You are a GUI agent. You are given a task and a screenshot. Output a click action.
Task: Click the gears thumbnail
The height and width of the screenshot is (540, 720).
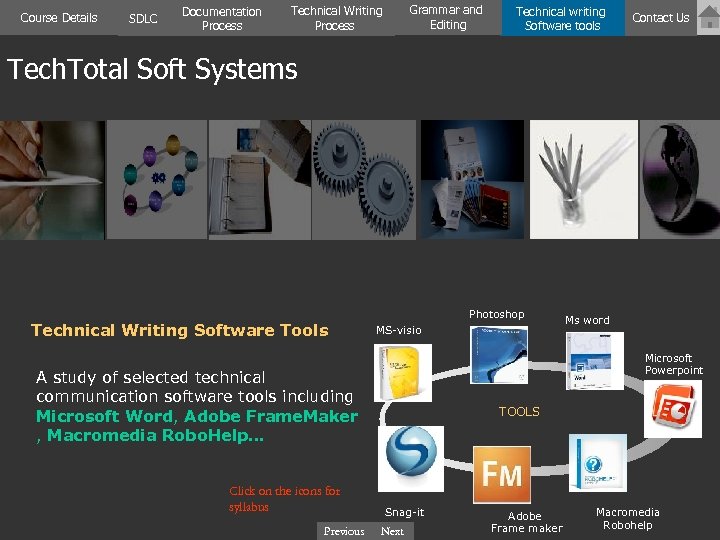click(364, 180)
